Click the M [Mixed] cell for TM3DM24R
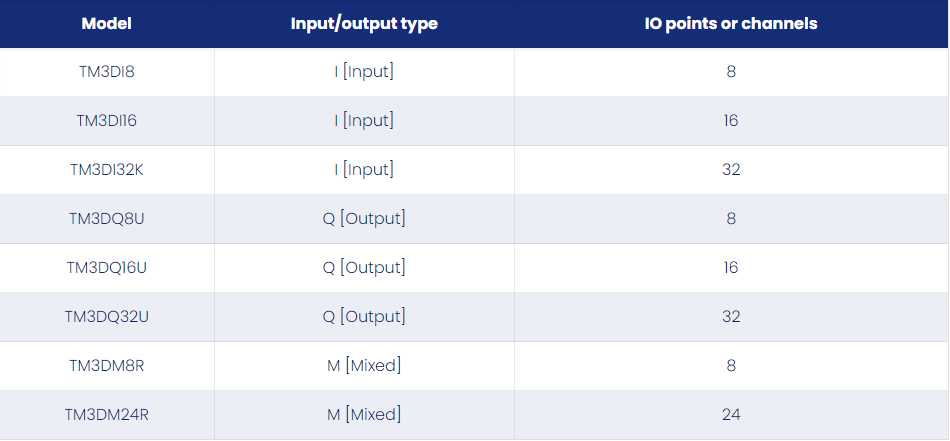The height and width of the screenshot is (441, 950). pos(364,415)
